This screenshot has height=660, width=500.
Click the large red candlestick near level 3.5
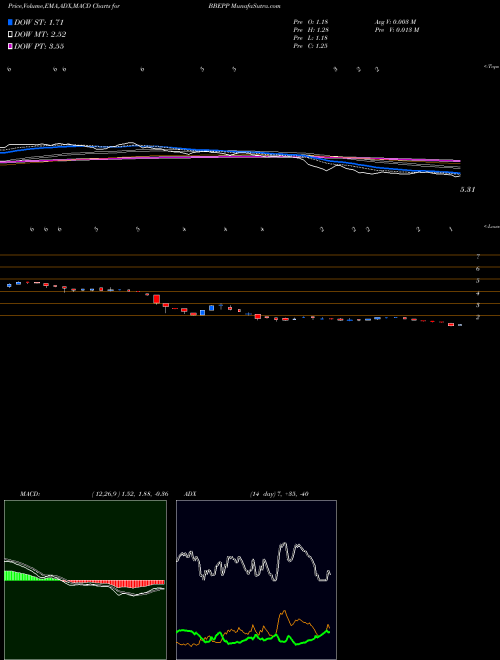[x=157, y=299]
